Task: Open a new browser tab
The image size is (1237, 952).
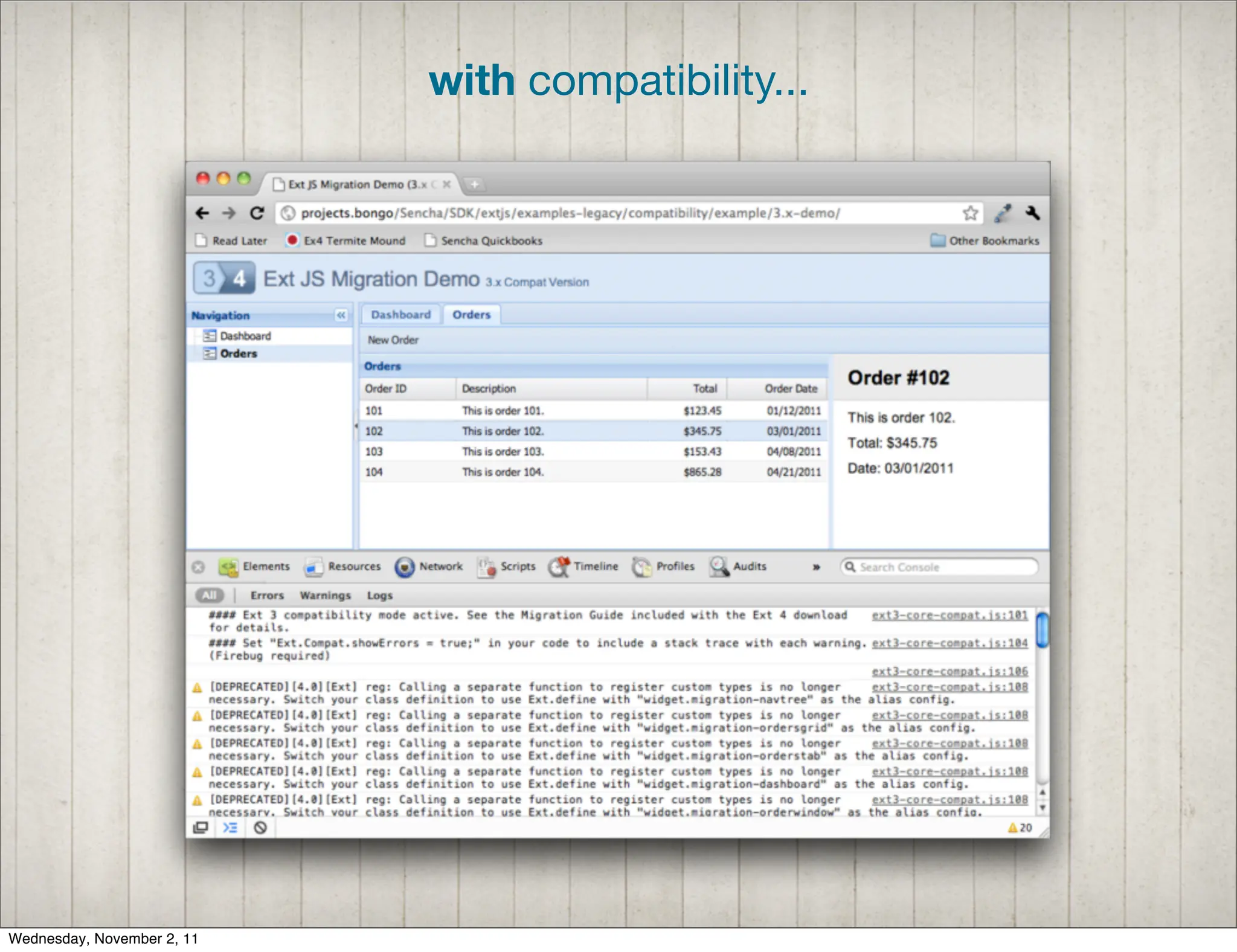Action: coord(475,184)
